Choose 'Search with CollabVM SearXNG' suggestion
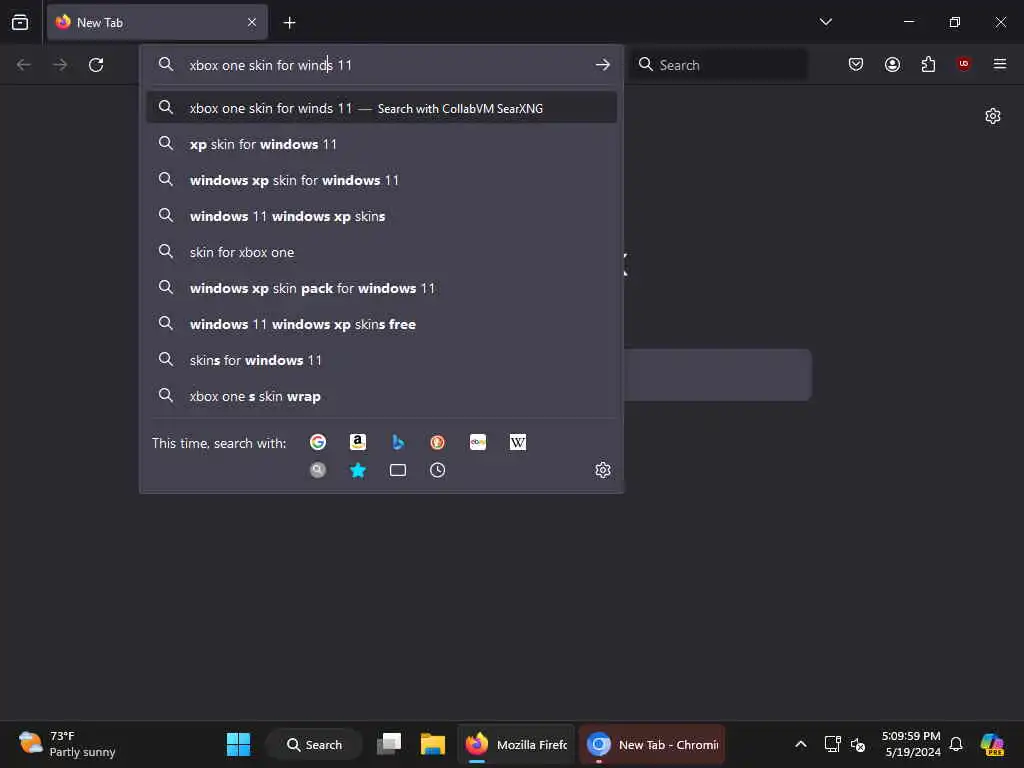Image resolution: width=1024 pixels, height=768 pixels. point(382,108)
